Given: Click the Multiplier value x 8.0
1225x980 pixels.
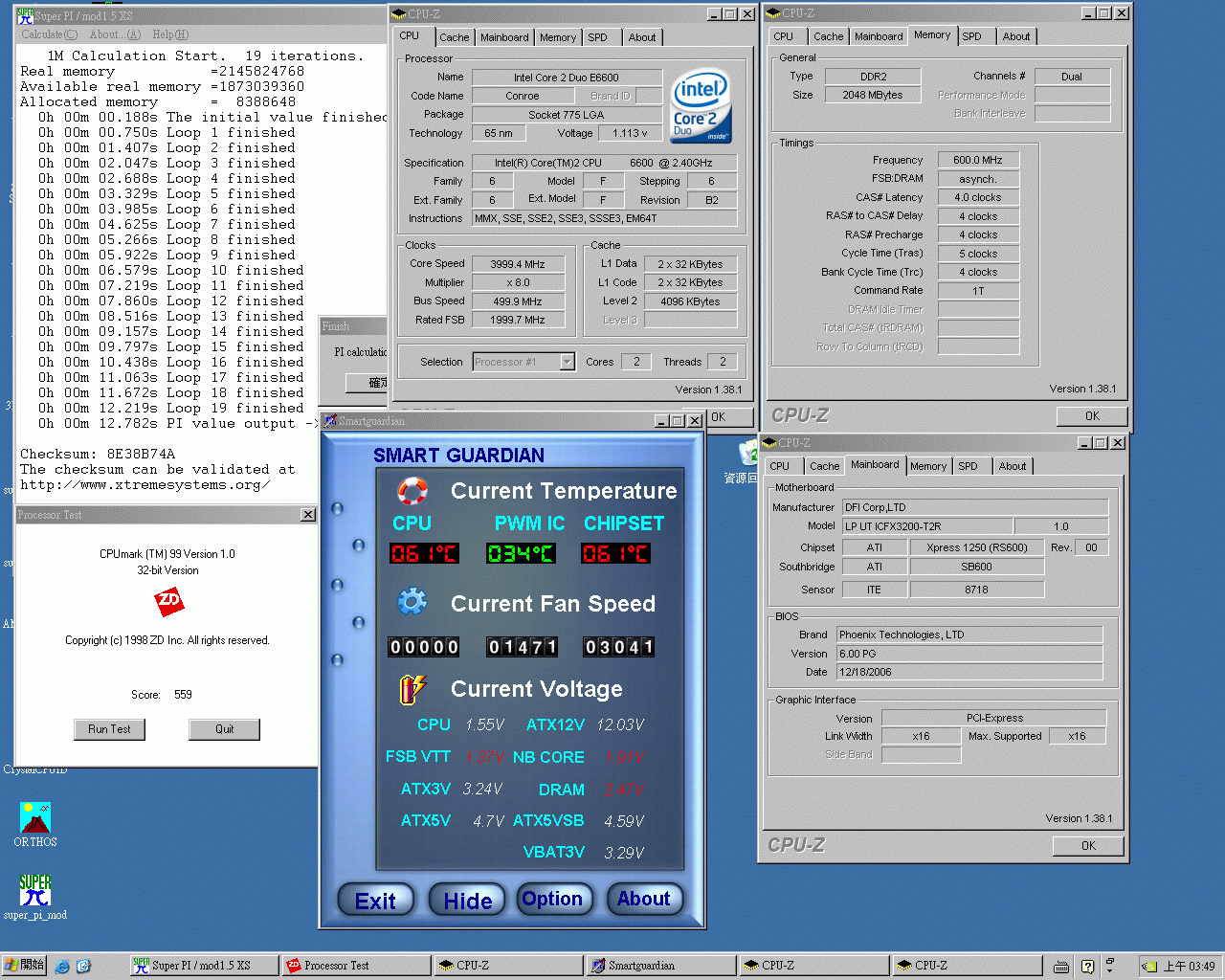Looking at the screenshot, I should click(x=518, y=283).
